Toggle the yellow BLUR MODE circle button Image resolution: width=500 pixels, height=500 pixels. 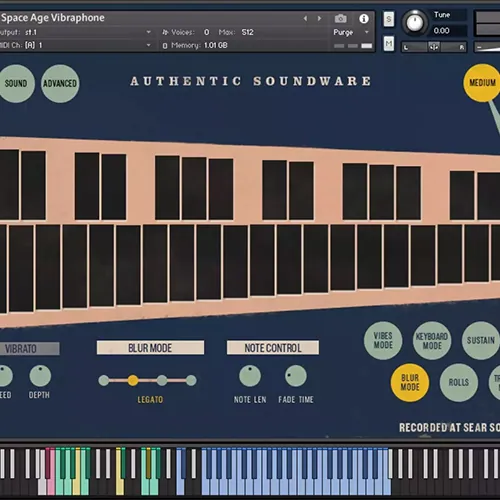point(410,382)
